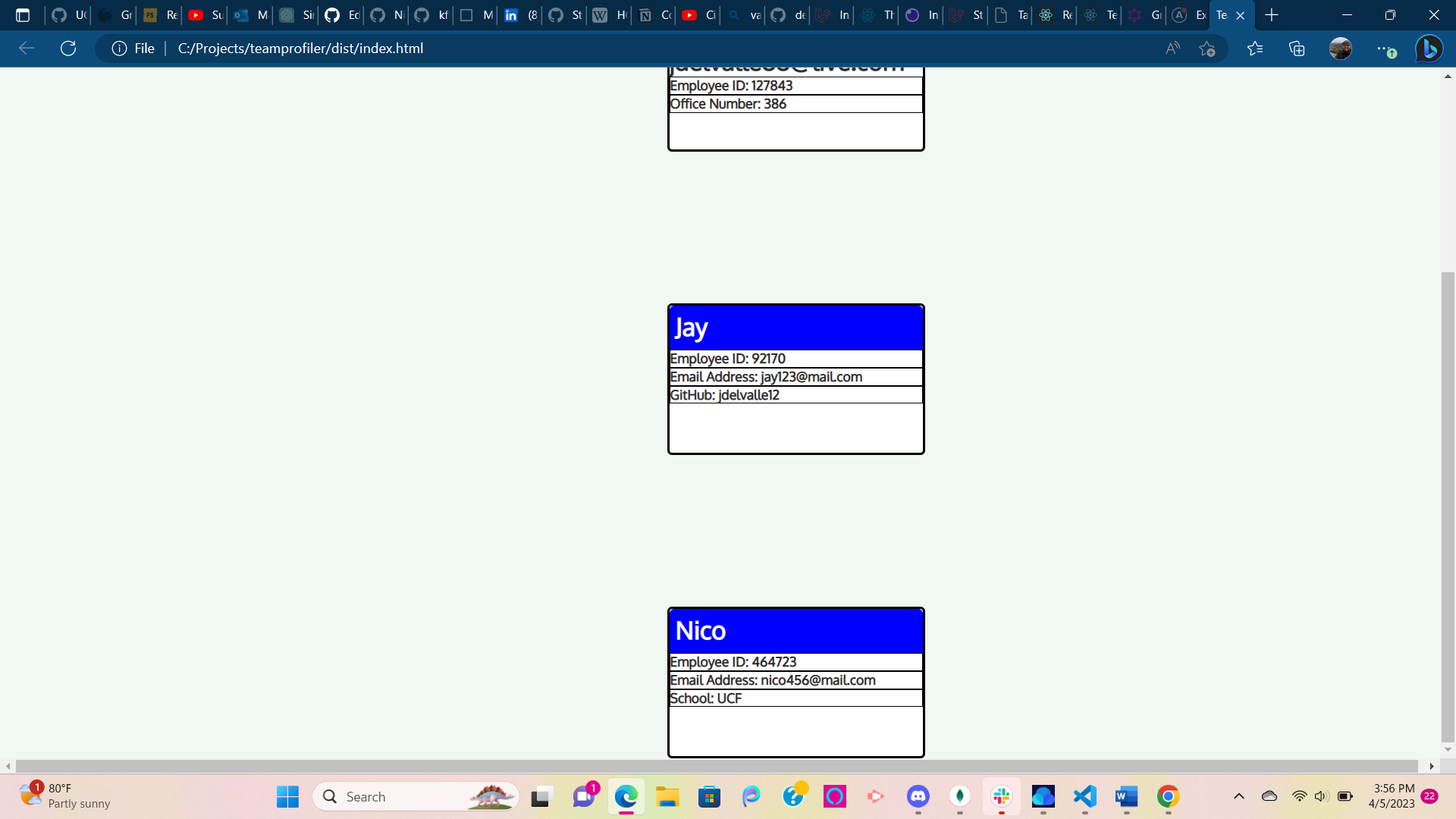Start Read aloud for the page
This screenshot has width=1456, height=819.
(x=1172, y=48)
